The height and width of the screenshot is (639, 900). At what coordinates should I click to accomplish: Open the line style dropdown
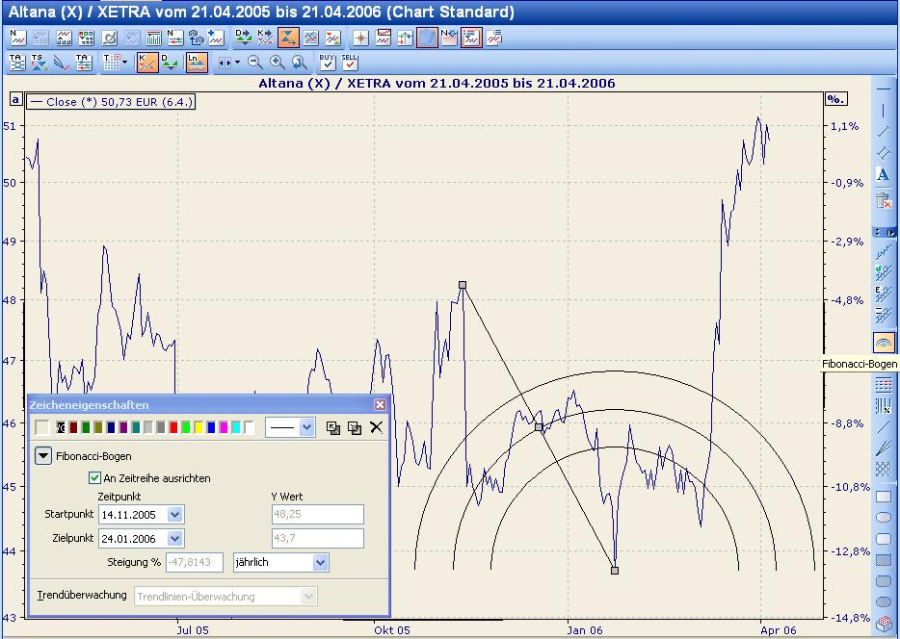[306, 428]
